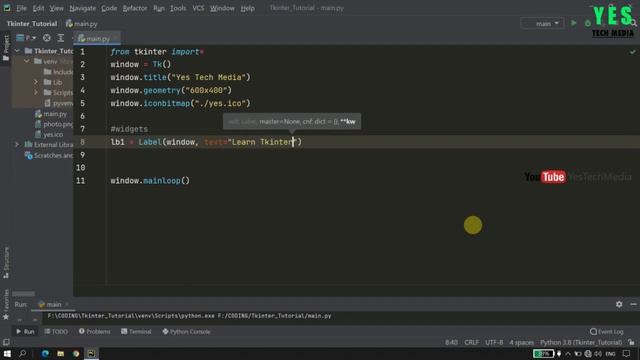Place cursor in window.mainloop() line

tap(150, 180)
